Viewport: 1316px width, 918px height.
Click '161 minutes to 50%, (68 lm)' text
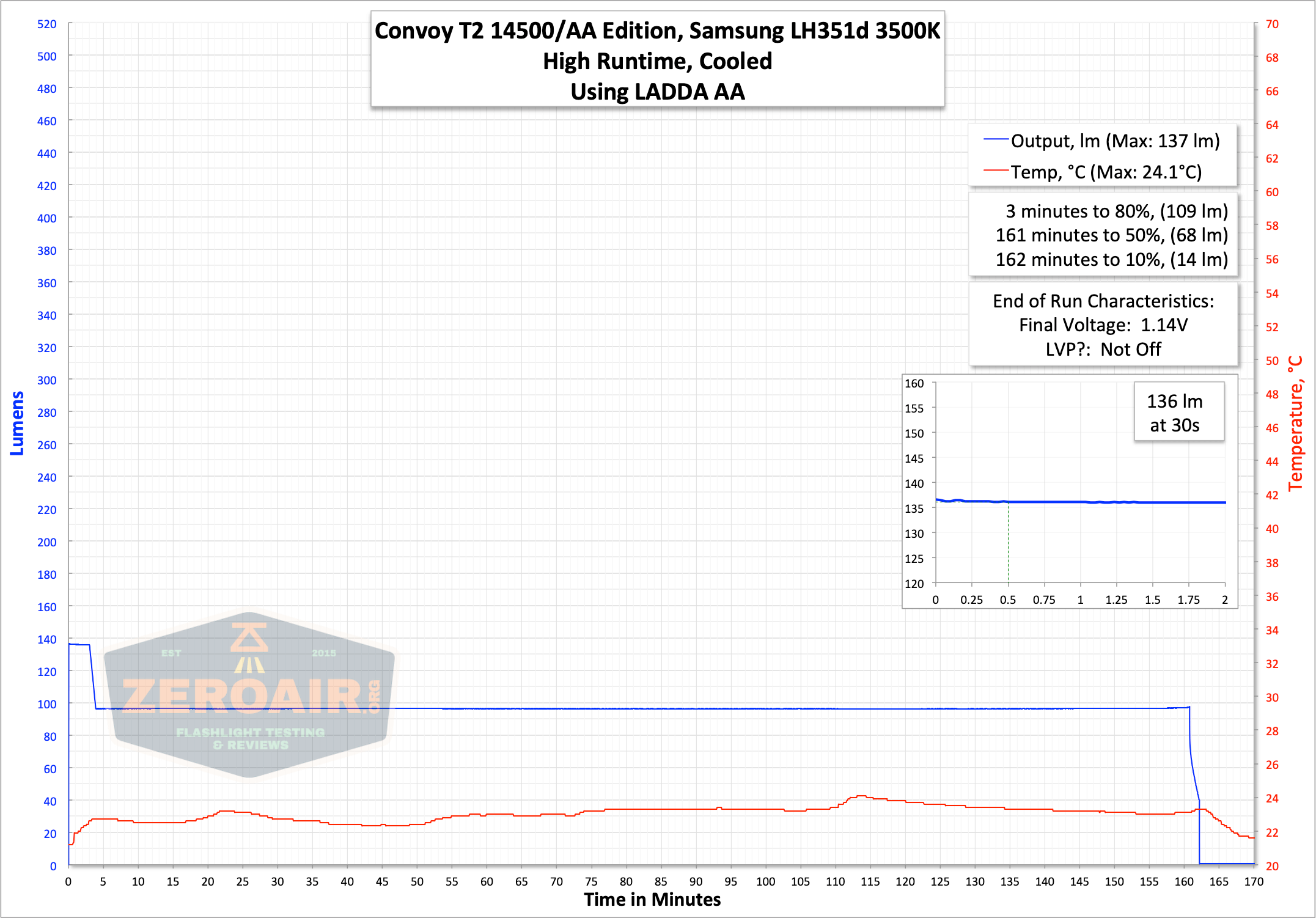point(1112,235)
